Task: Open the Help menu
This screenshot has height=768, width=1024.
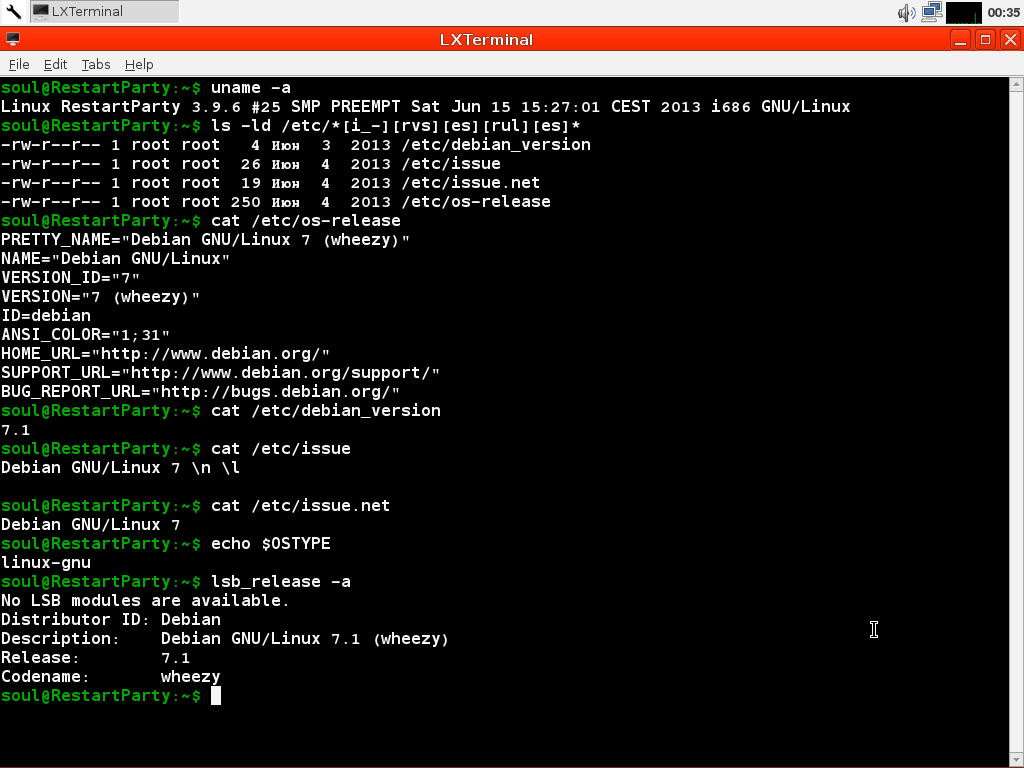Action: pyautogui.click(x=138, y=64)
